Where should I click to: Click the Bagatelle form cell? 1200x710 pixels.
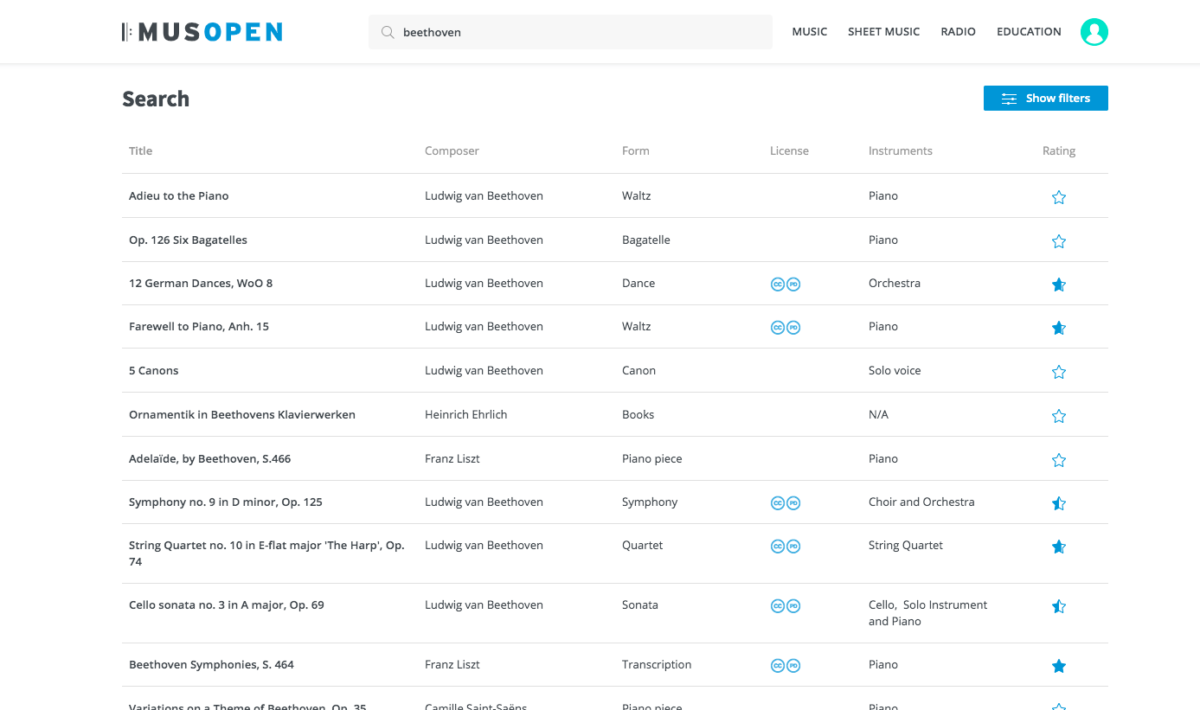tap(646, 240)
